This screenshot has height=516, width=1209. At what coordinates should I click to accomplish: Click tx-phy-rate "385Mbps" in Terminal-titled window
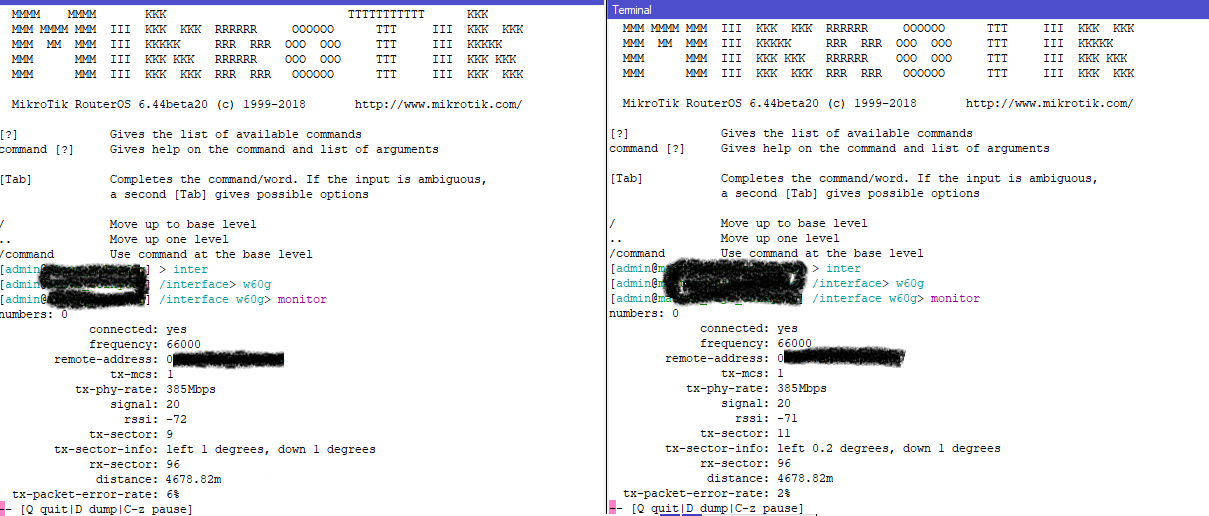[801, 388]
